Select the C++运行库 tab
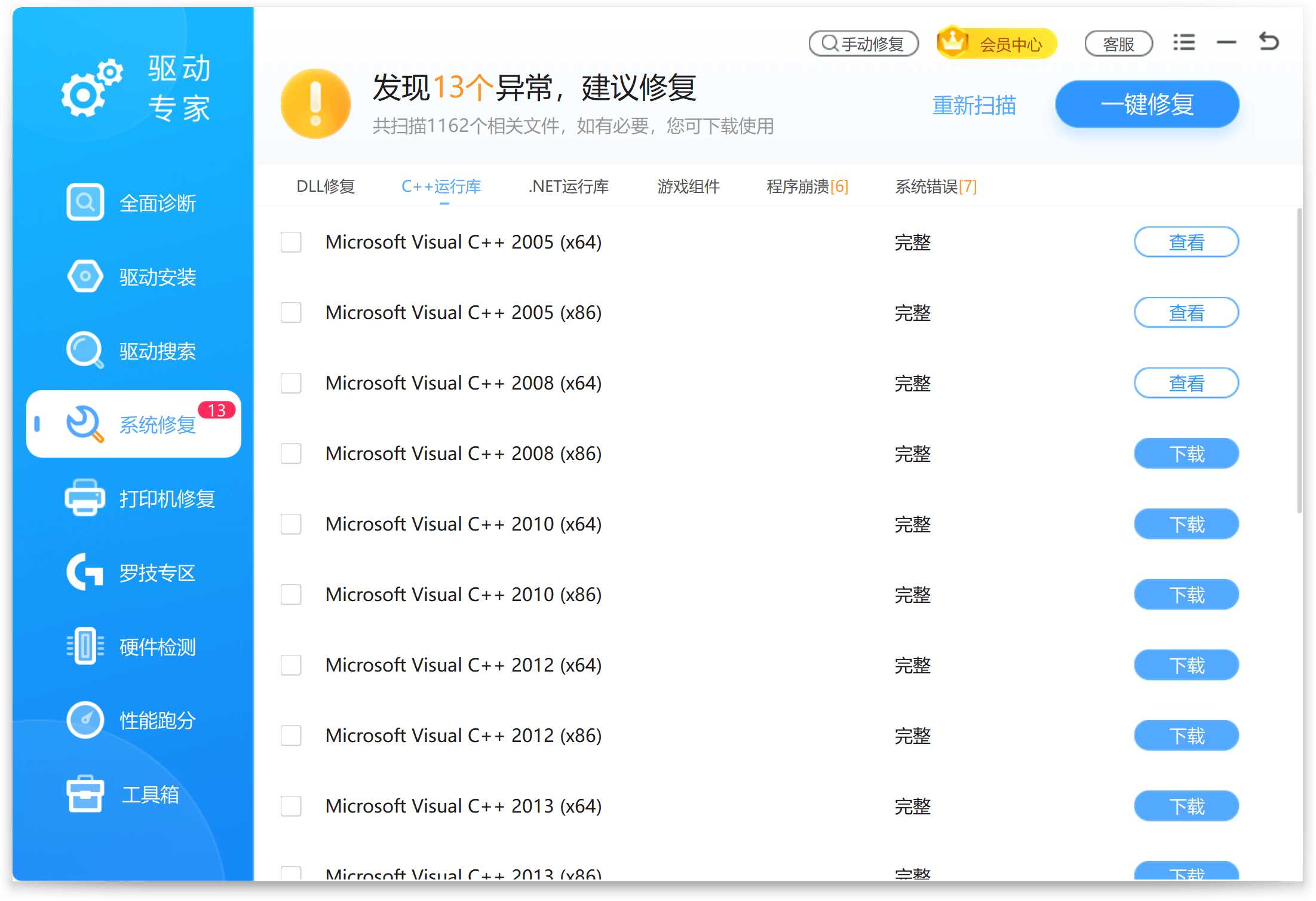The height and width of the screenshot is (901, 1316). point(441,186)
